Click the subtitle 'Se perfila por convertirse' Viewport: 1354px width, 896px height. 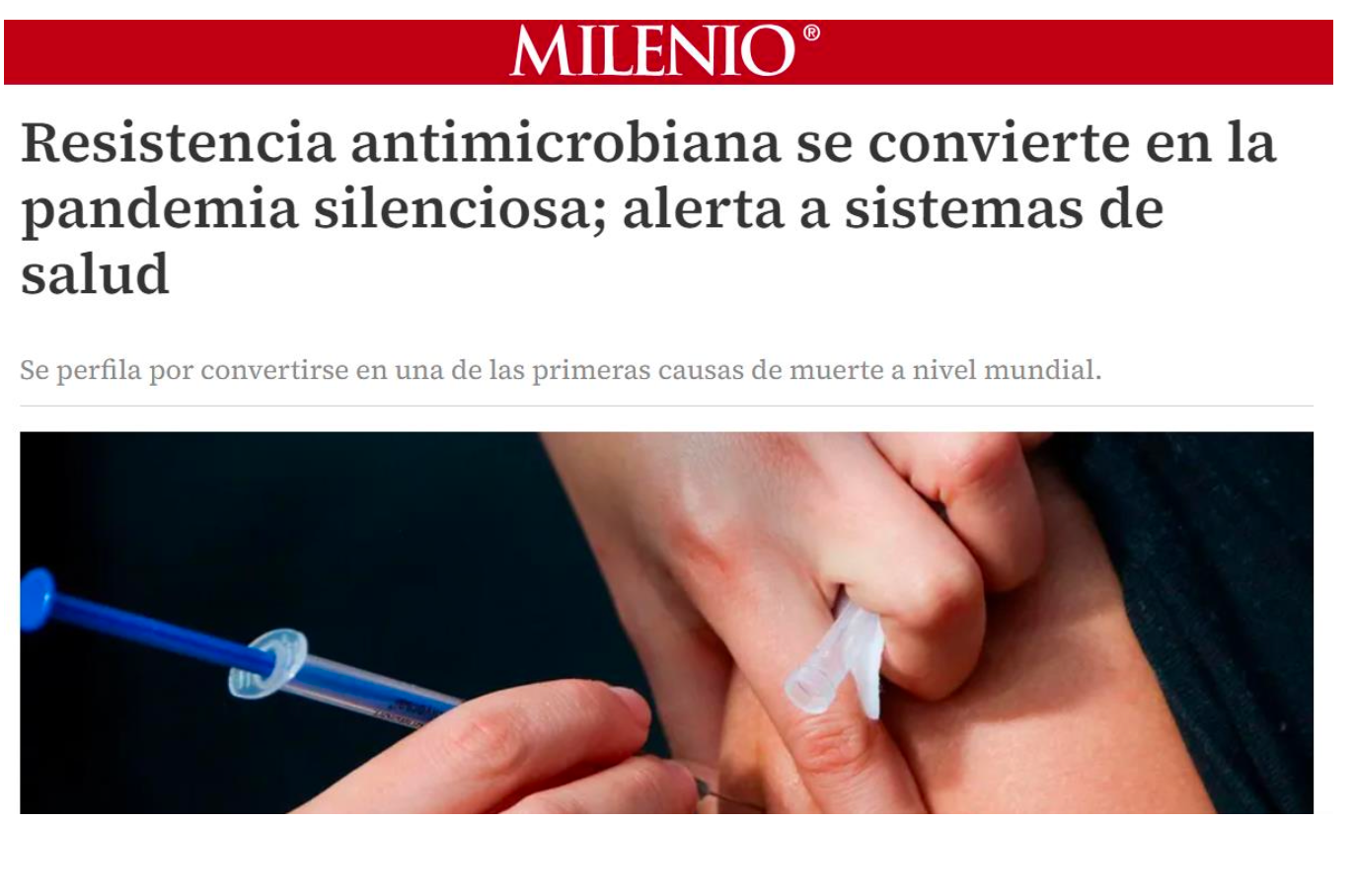(x=561, y=371)
